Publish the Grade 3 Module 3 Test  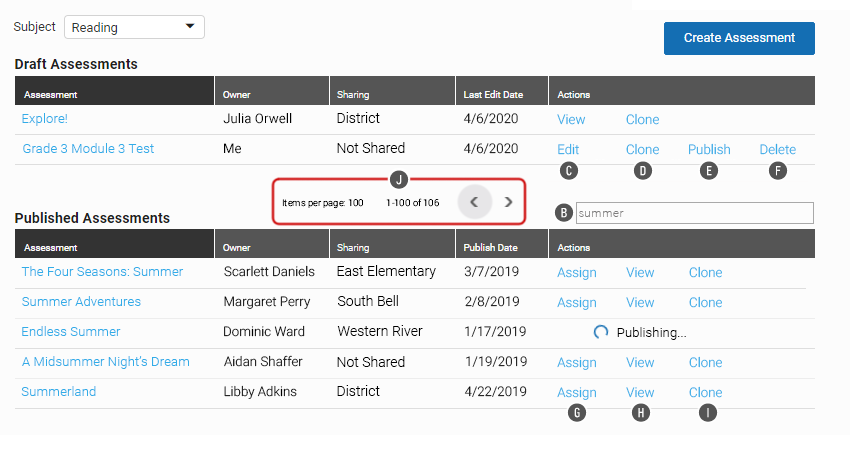click(709, 150)
